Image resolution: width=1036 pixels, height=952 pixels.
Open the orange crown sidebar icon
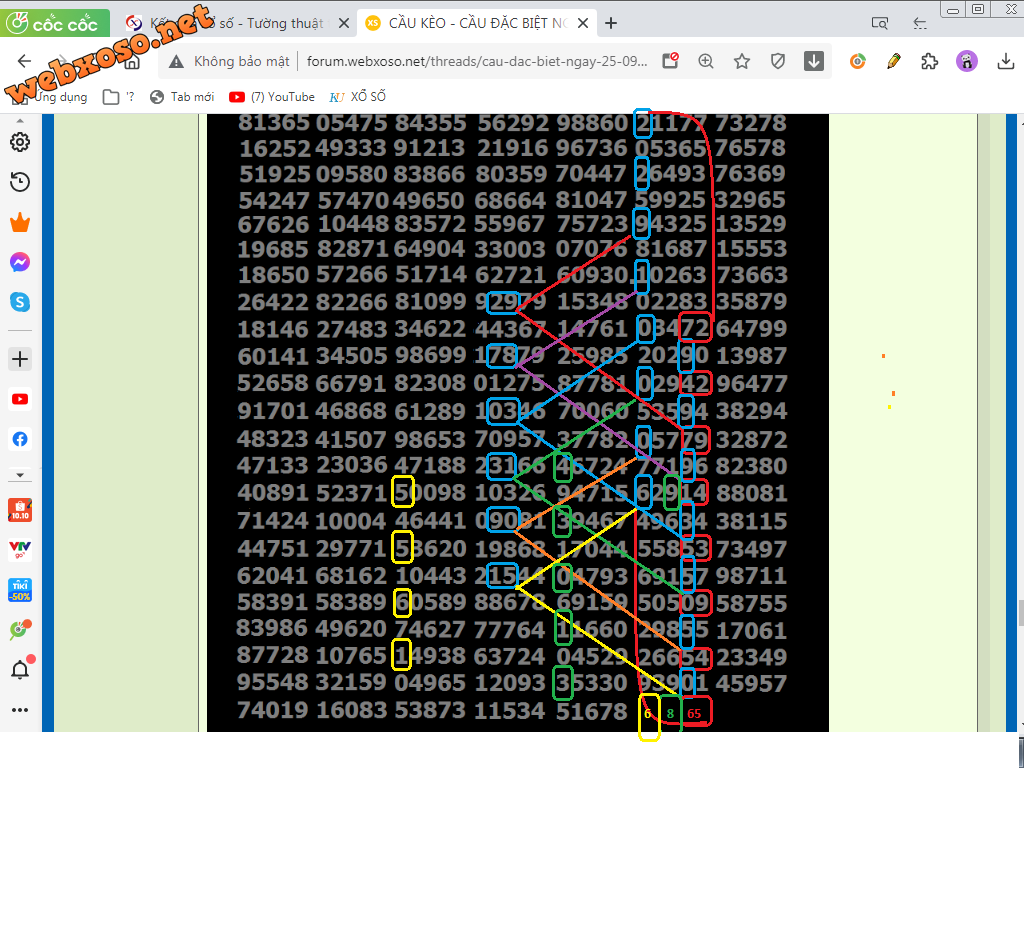(x=20, y=223)
